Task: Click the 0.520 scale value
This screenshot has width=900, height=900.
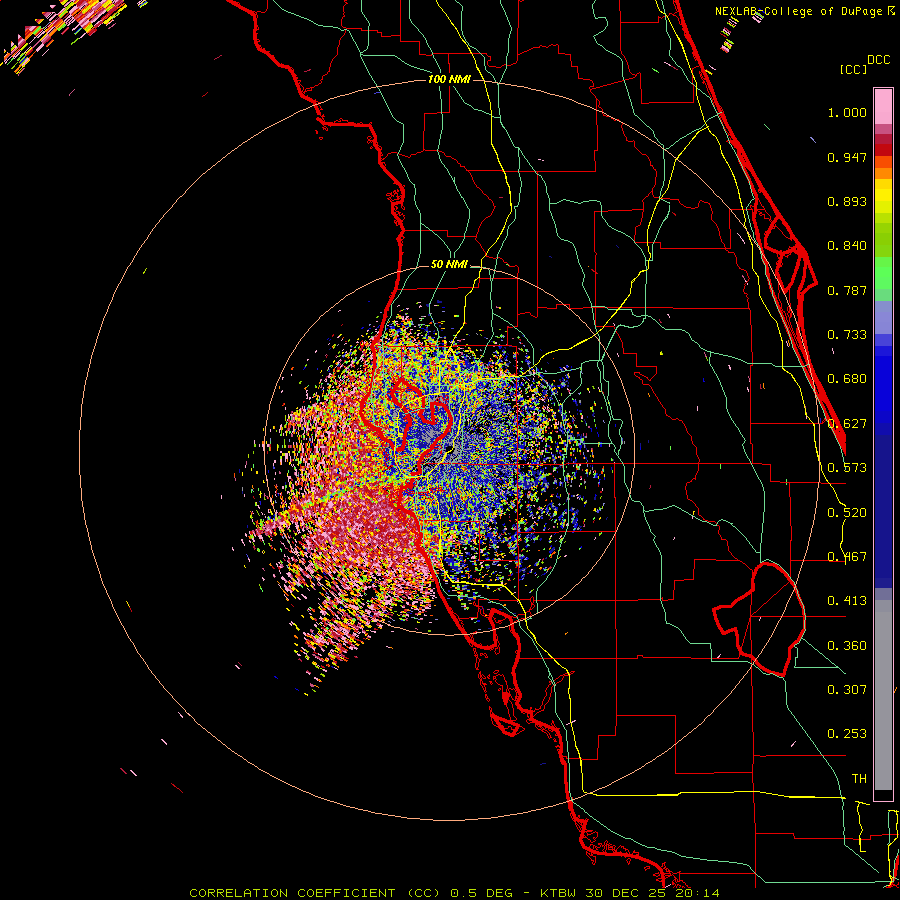Action: 847,513
